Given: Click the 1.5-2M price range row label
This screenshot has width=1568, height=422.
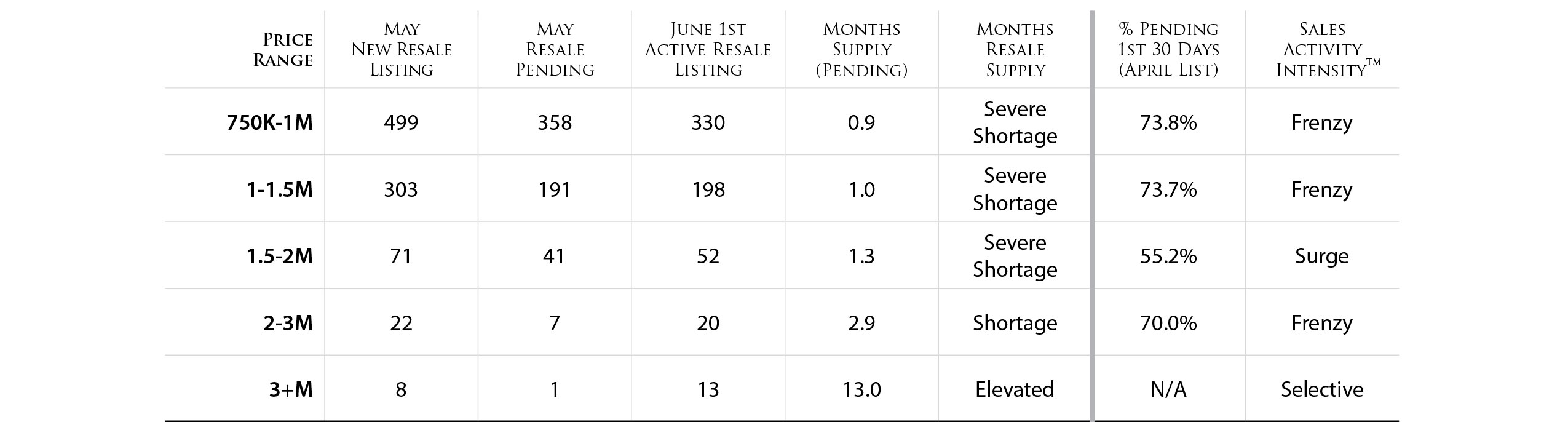Looking at the screenshot, I should [280, 256].
